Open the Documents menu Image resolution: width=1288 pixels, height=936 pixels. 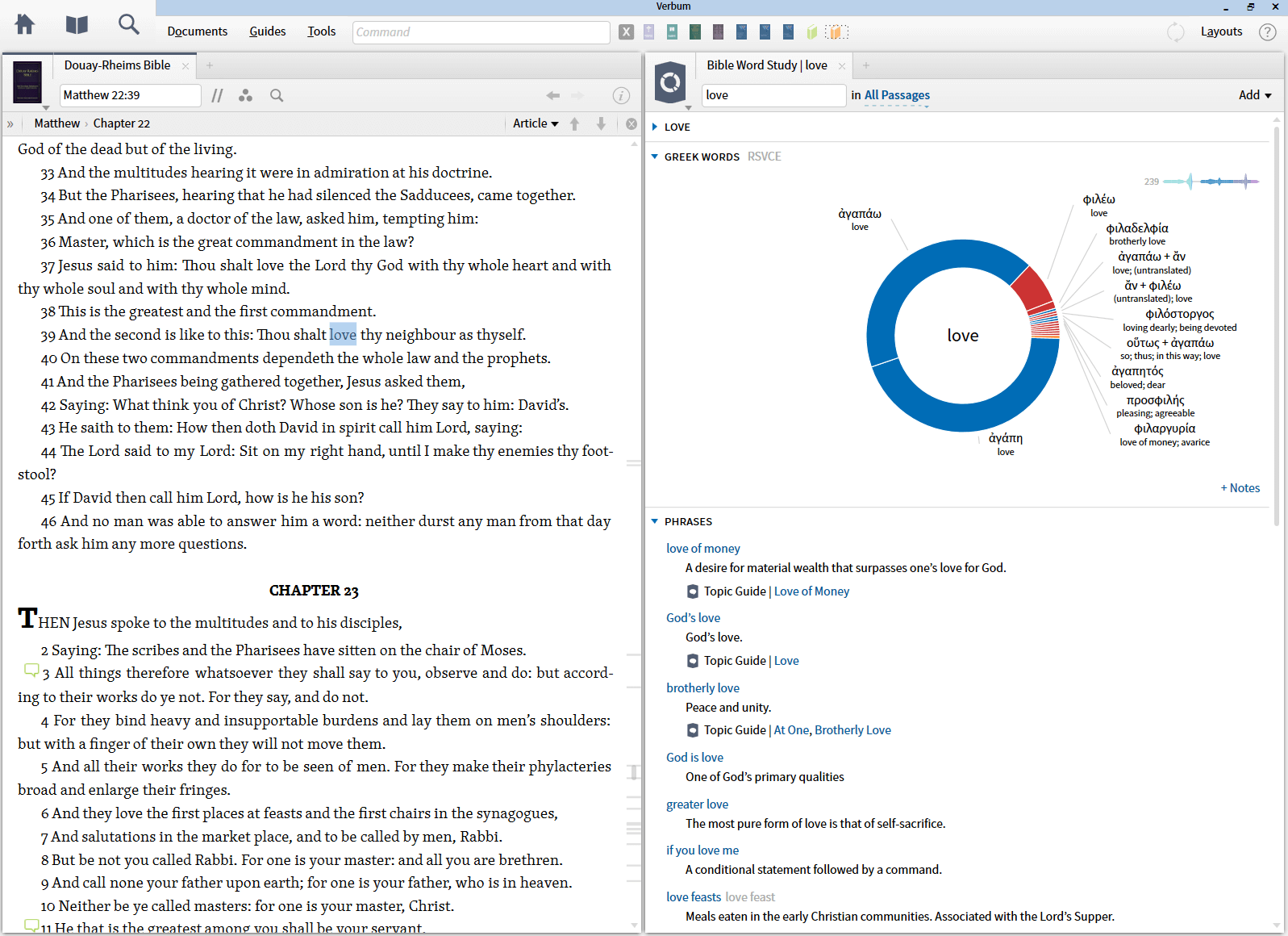197,31
